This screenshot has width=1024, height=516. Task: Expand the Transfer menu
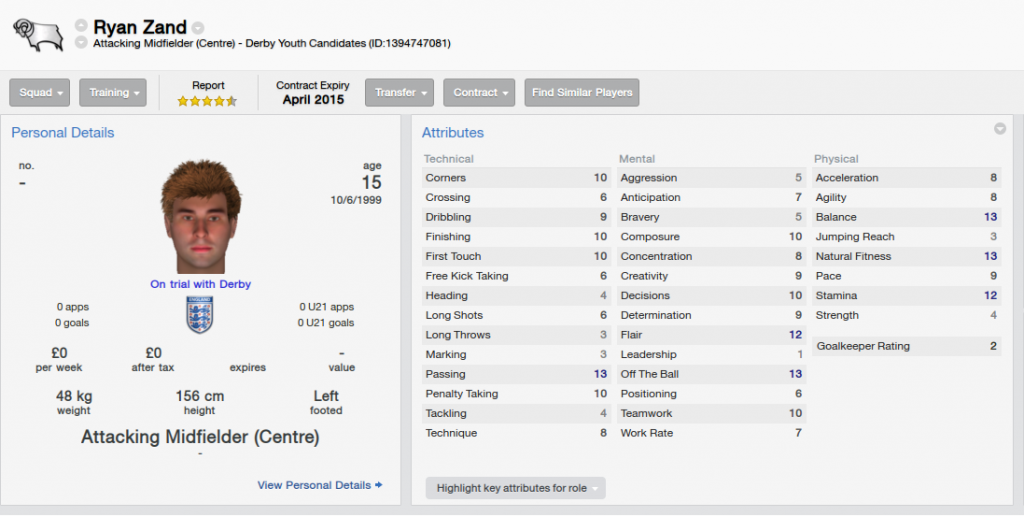coord(400,93)
